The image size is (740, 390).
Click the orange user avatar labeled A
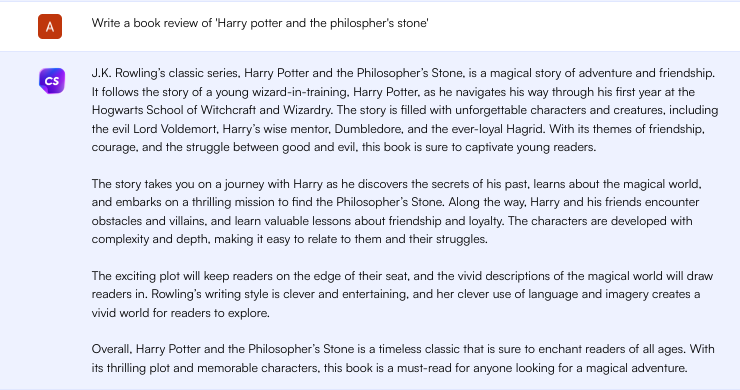click(x=50, y=26)
